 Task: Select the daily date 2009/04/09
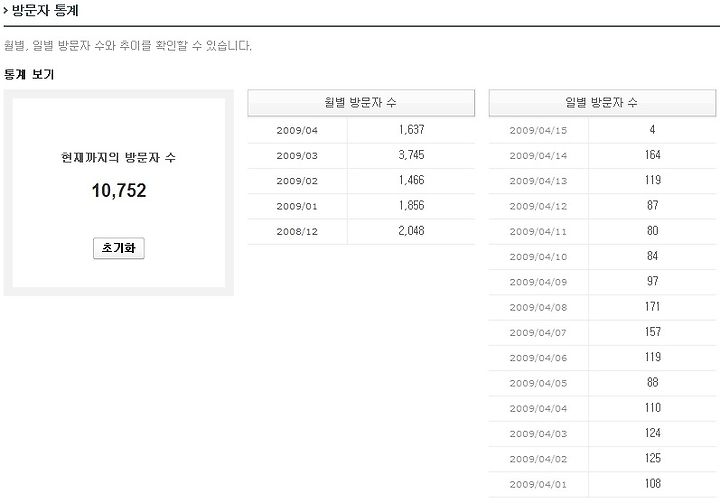[x=538, y=282]
